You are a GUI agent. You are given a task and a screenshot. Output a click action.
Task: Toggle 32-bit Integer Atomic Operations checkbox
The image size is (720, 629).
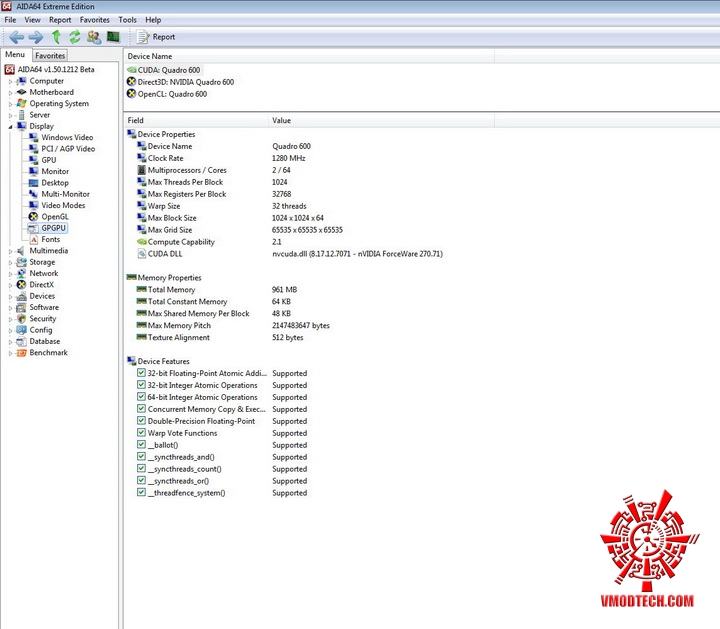click(x=141, y=385)
